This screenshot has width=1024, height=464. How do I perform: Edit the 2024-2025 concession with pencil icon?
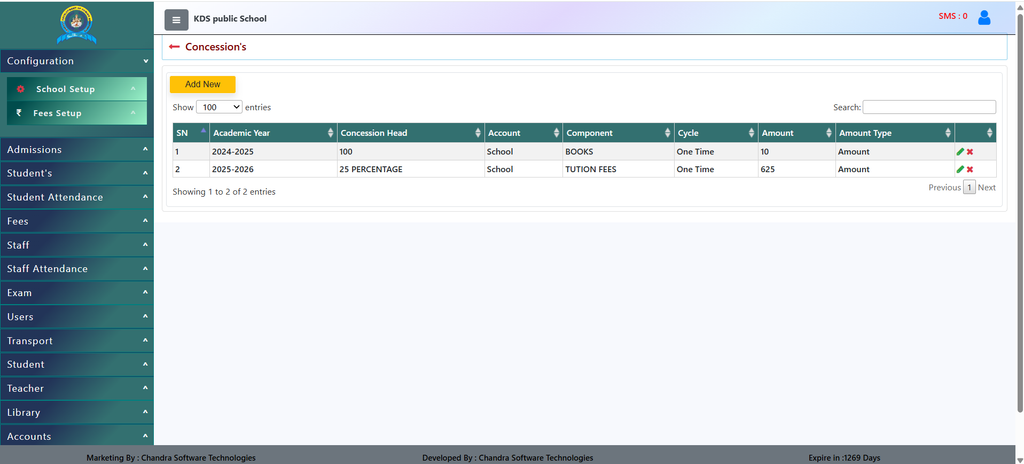(960, 152)
